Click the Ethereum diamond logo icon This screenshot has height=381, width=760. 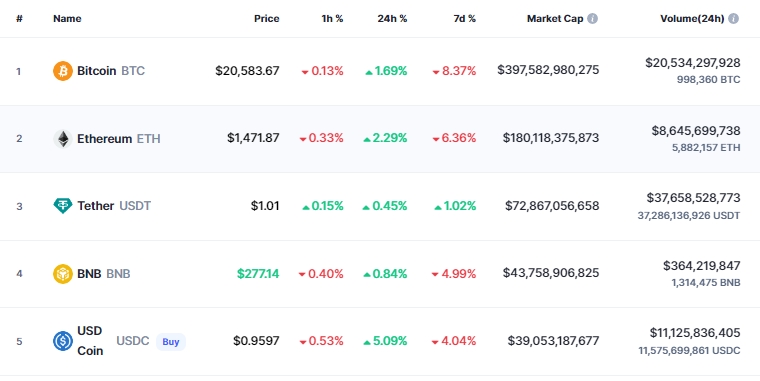coord(63,139)
